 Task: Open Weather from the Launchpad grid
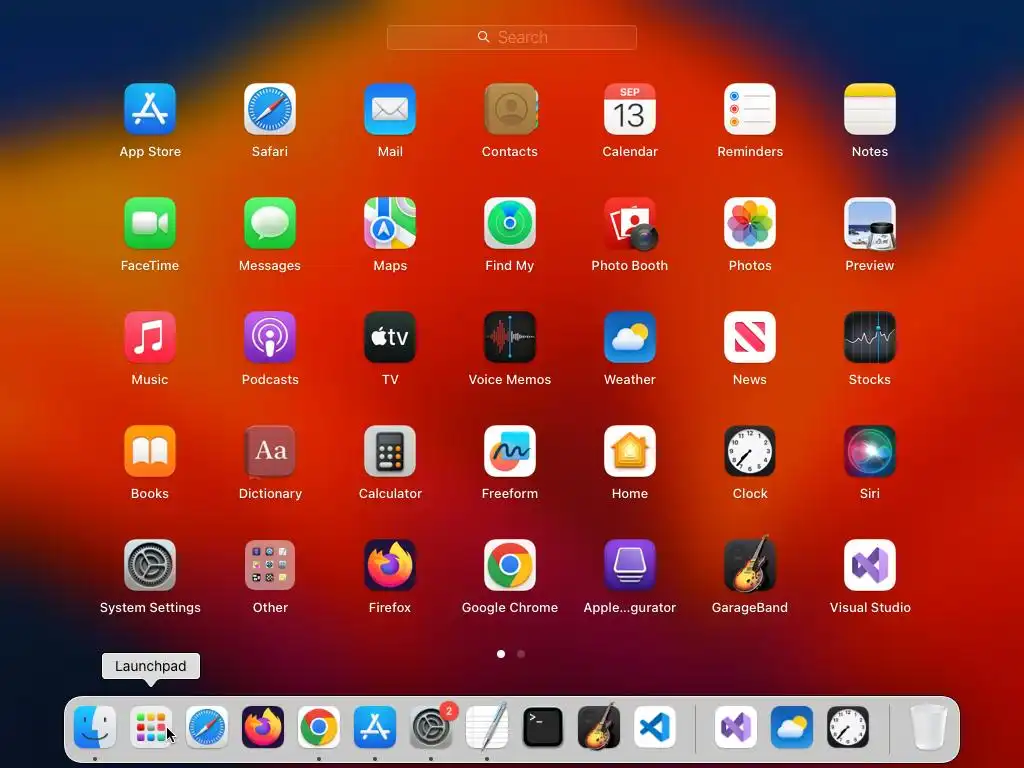630,337
